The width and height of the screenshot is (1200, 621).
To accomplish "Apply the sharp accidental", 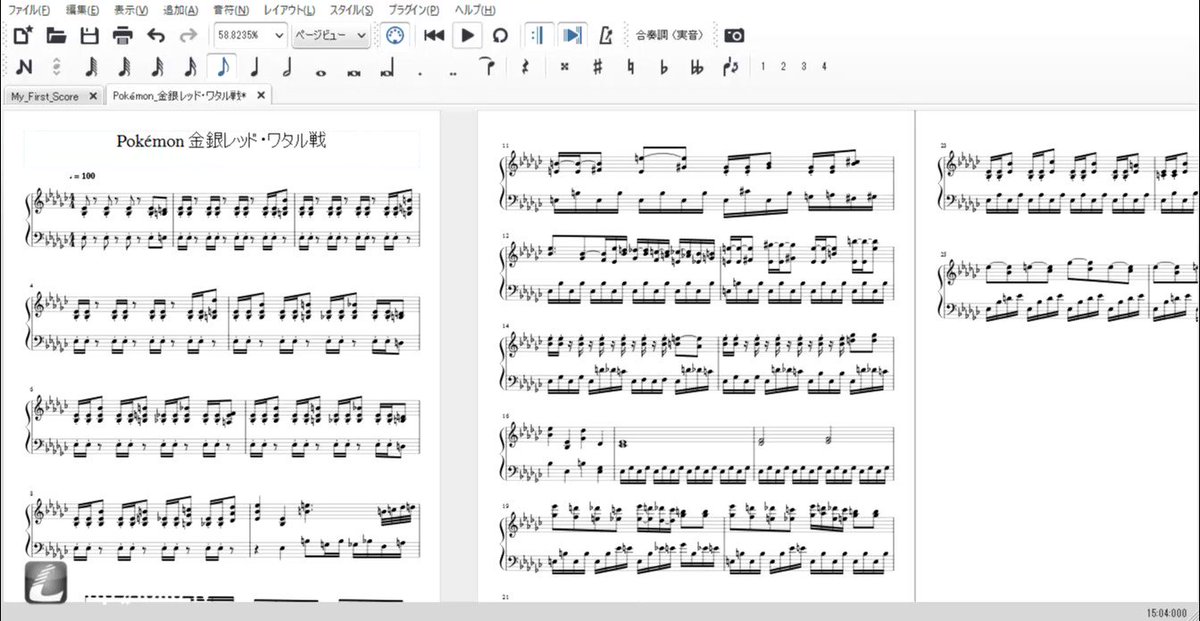I will pos(597,67).
